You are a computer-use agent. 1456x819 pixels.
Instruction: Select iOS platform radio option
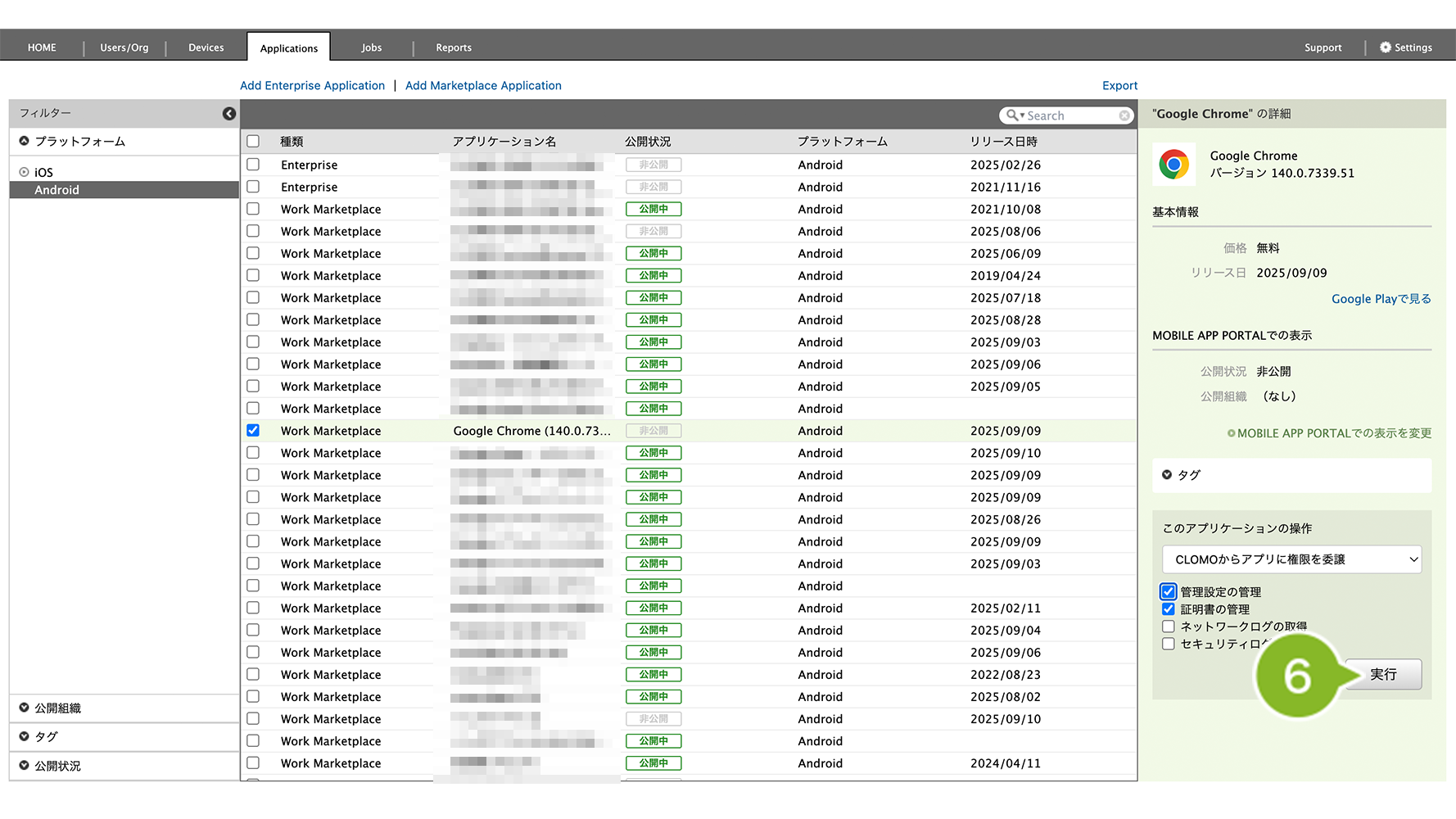coord(25,172)
